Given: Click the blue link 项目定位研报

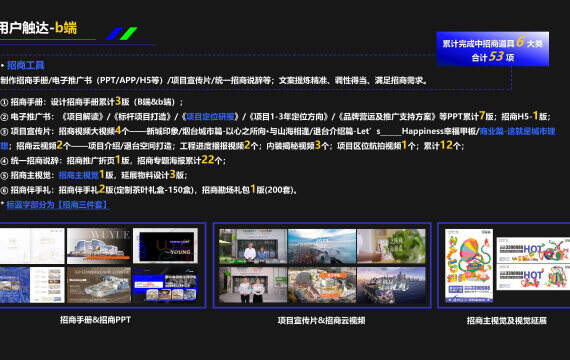Looking at the screenshot, I should 210,116.
